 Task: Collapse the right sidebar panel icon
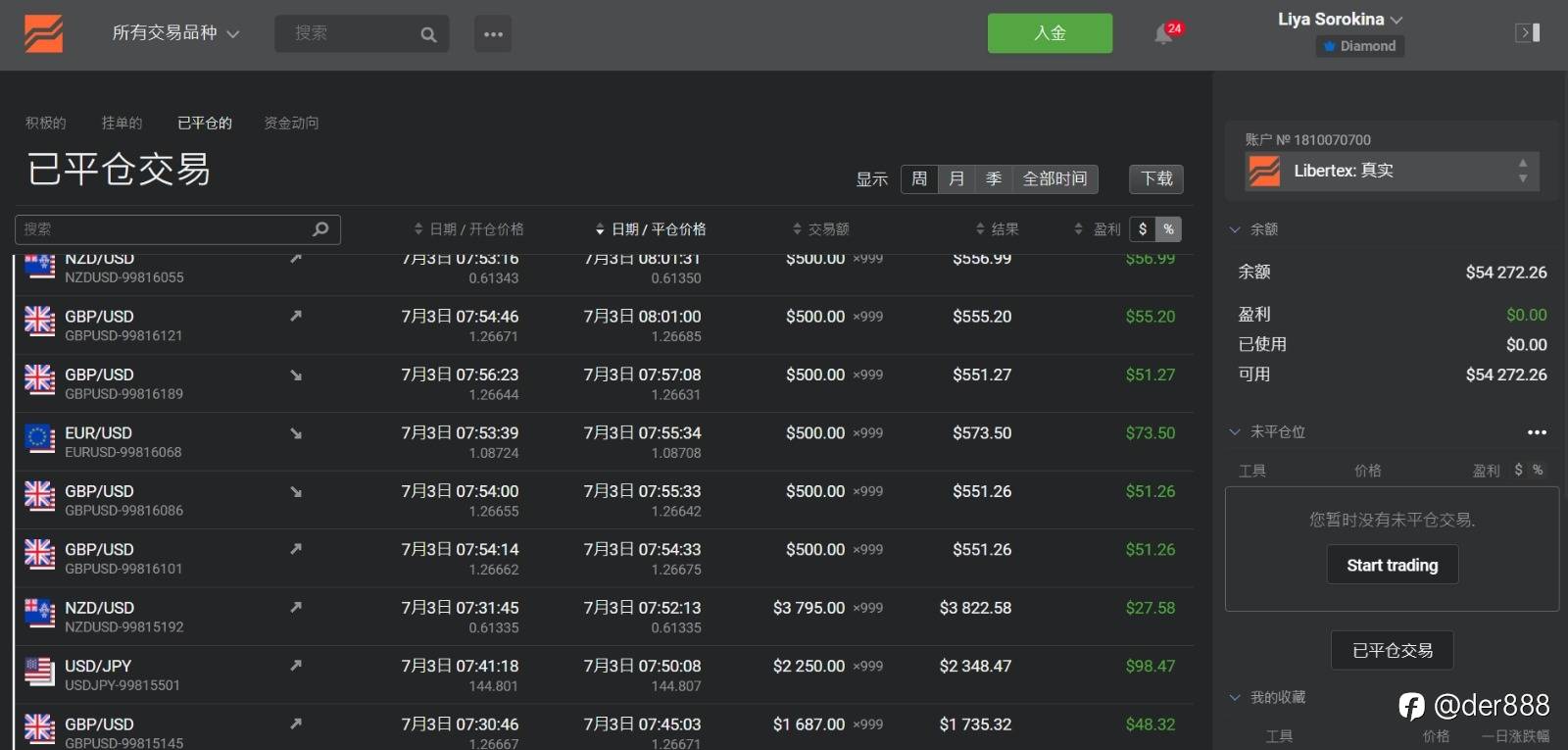pyautogui.click(x=1527, y=33)
